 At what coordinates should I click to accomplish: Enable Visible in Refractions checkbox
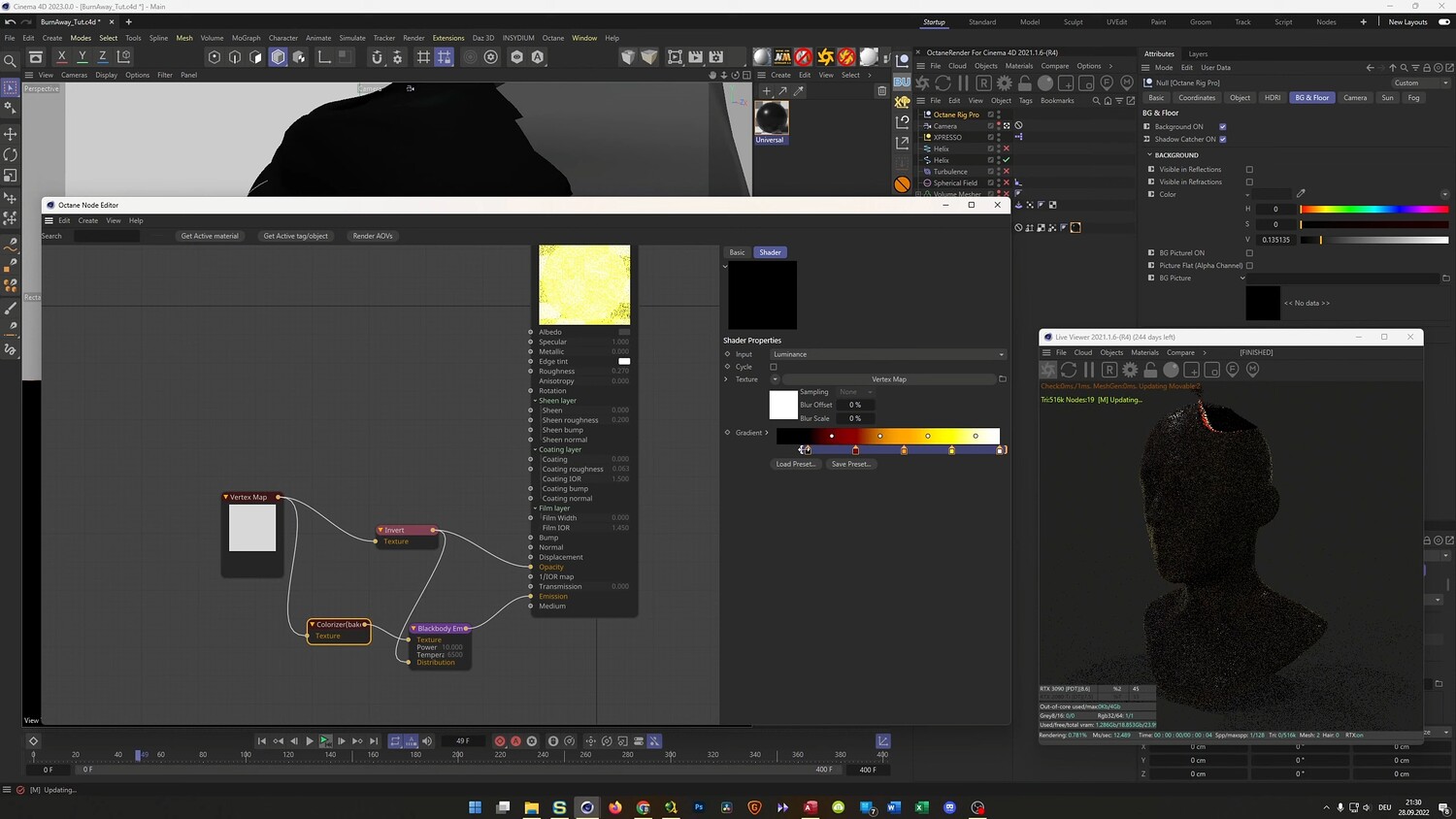1249,182
